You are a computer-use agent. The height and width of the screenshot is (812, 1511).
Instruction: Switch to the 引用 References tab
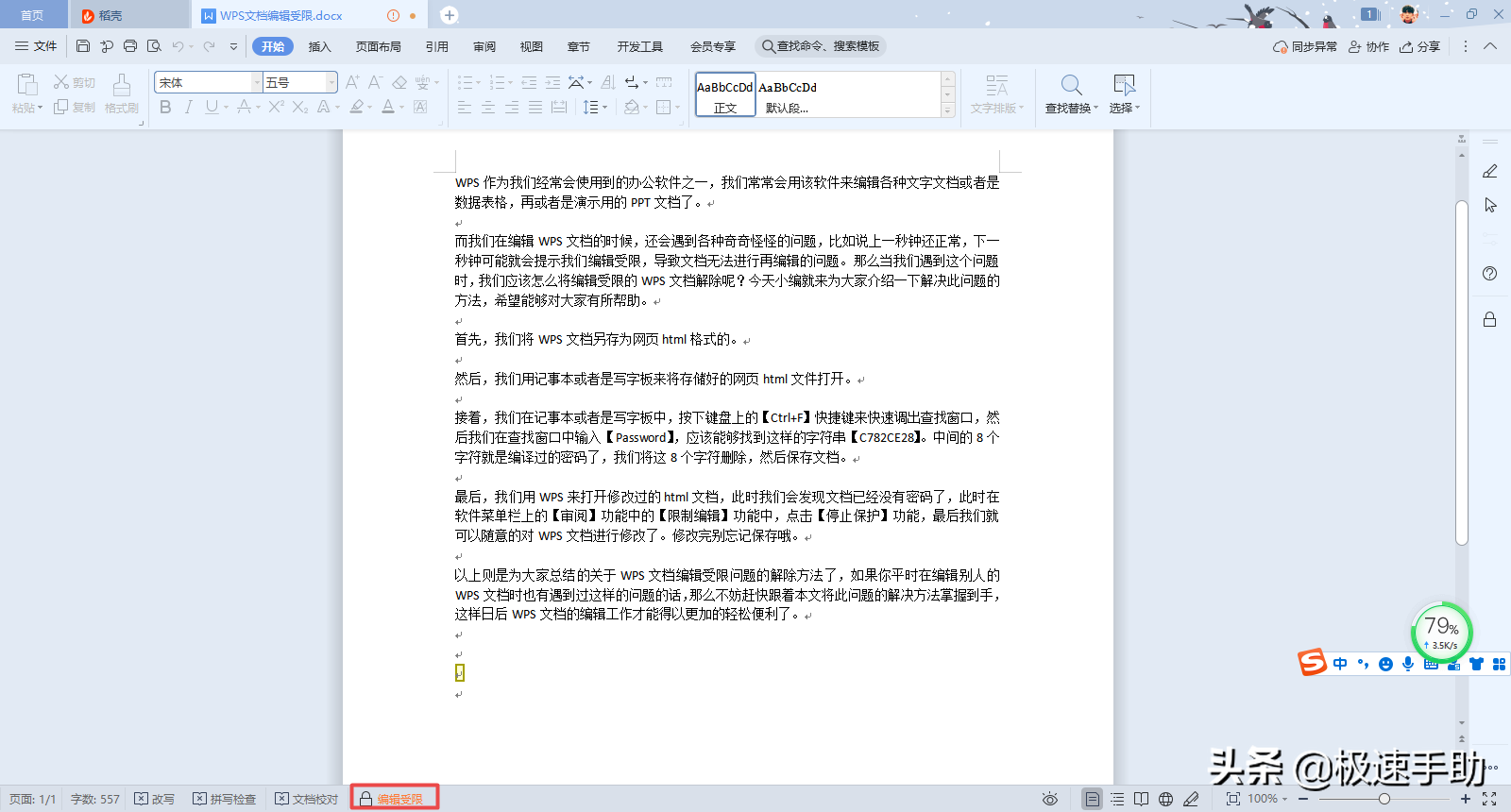(437, 46)
